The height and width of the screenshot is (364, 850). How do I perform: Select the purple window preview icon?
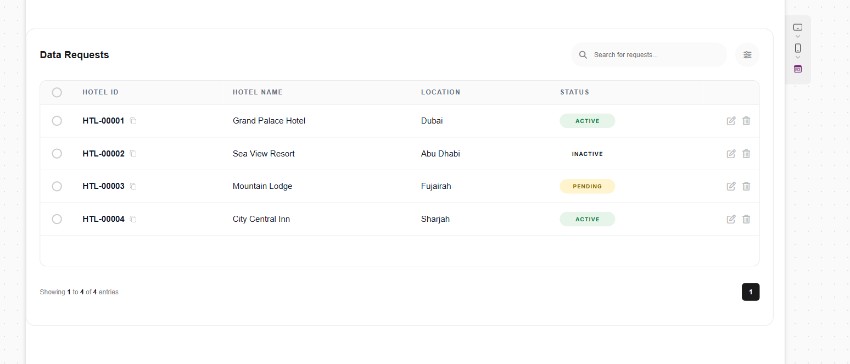click(x=797, y=69)
